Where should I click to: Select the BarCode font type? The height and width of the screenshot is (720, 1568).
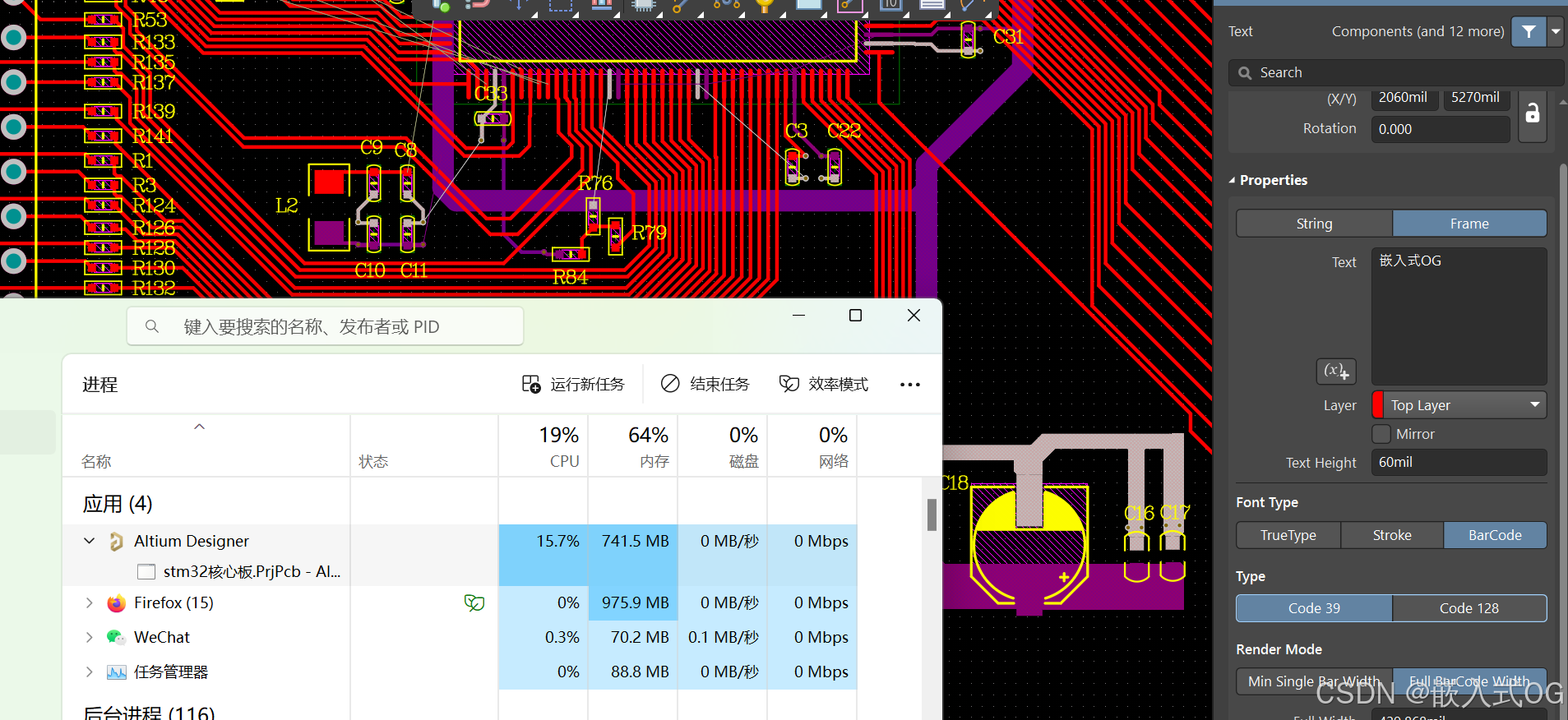(x=1495, y=535)
